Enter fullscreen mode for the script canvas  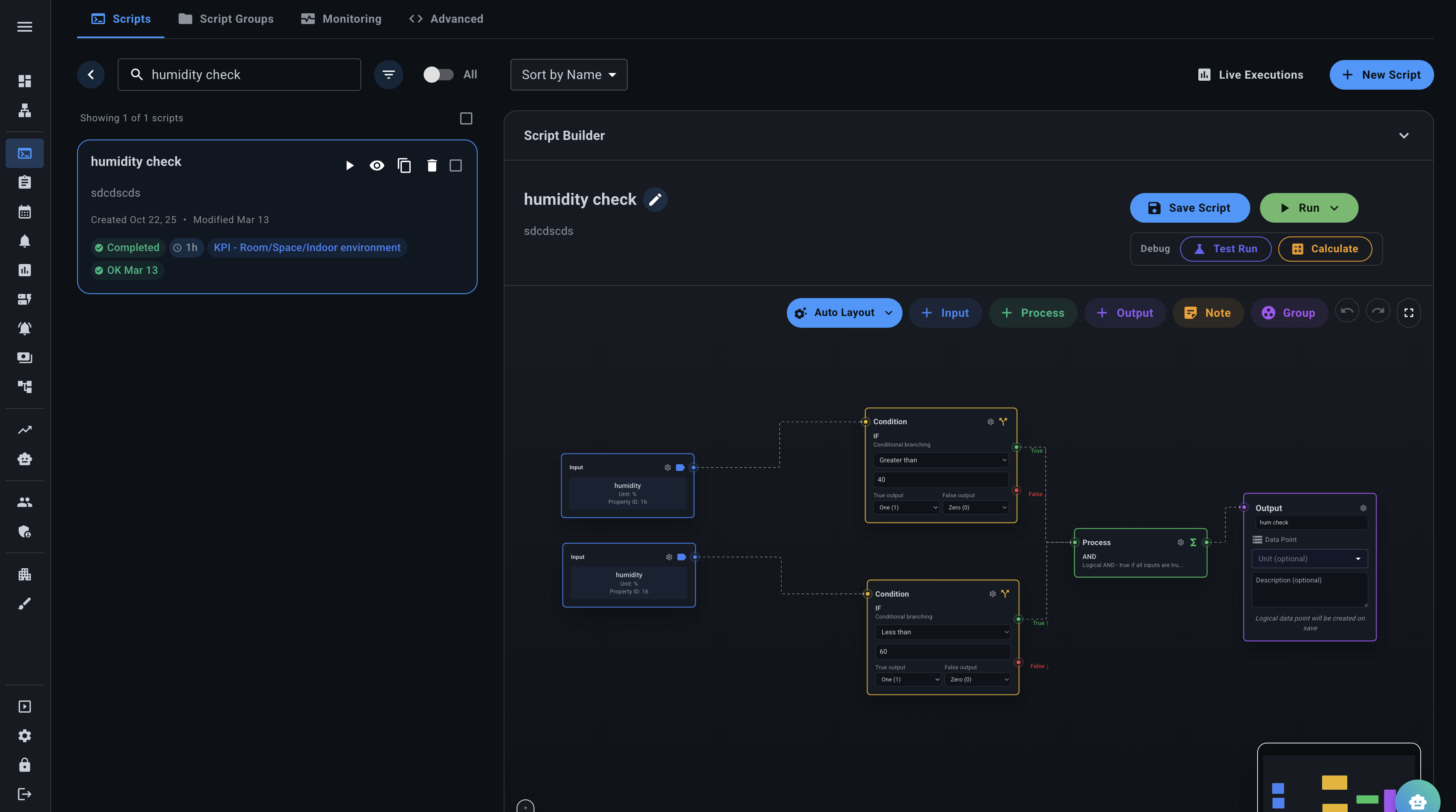pos(1409,312)
